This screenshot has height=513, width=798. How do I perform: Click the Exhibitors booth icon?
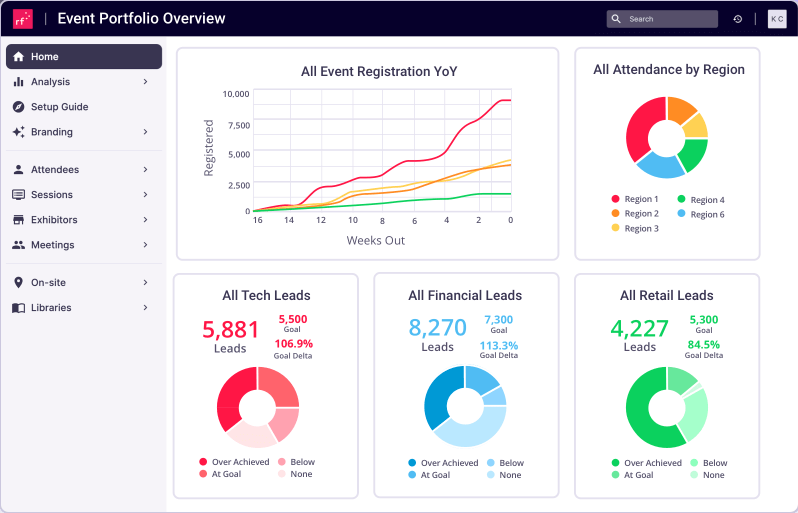pos(19,220)
